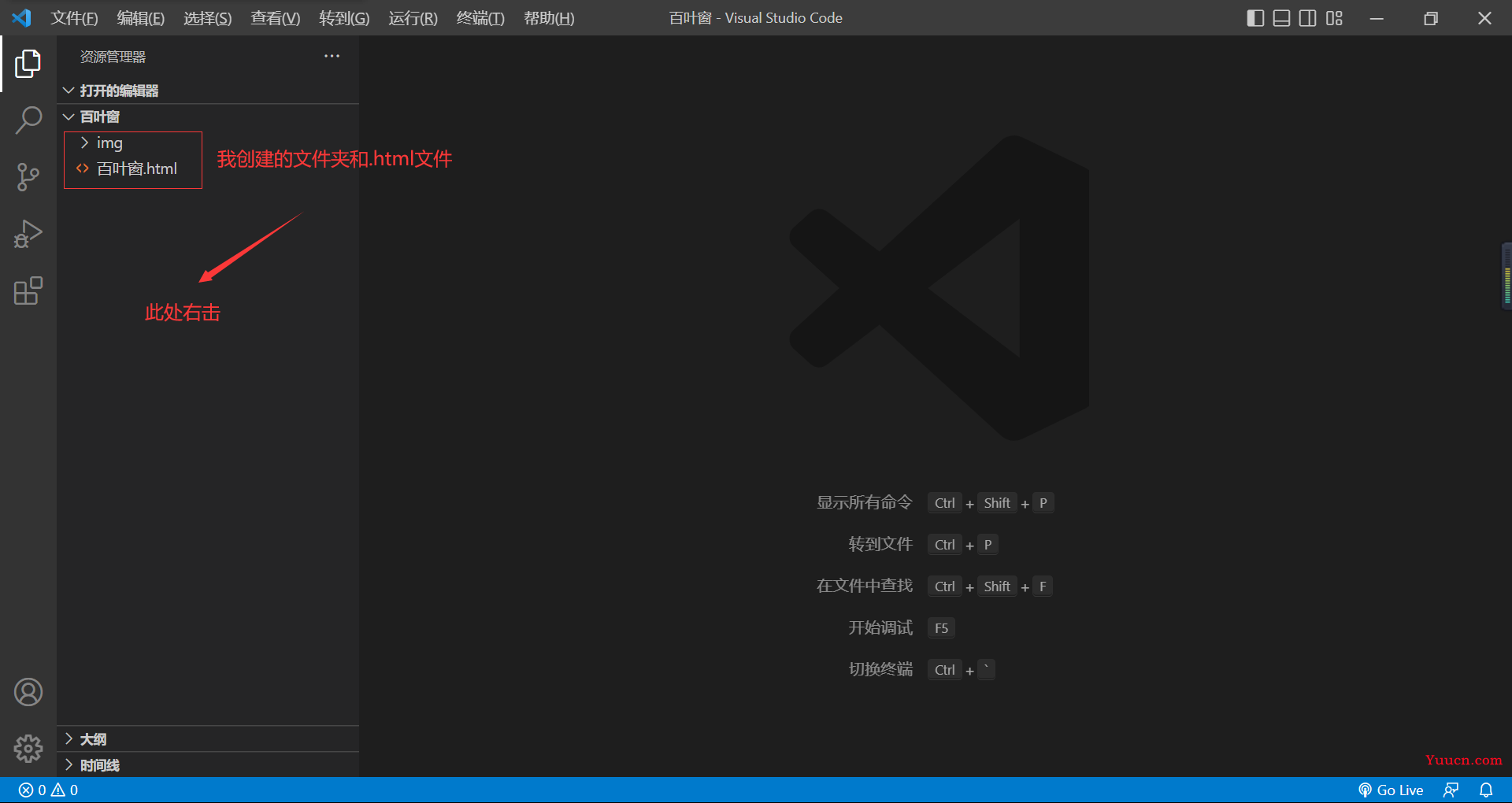Screen dimensions: 1512x803
Task: Toggle the bottom panel layout
Action: pos(1281,18)
